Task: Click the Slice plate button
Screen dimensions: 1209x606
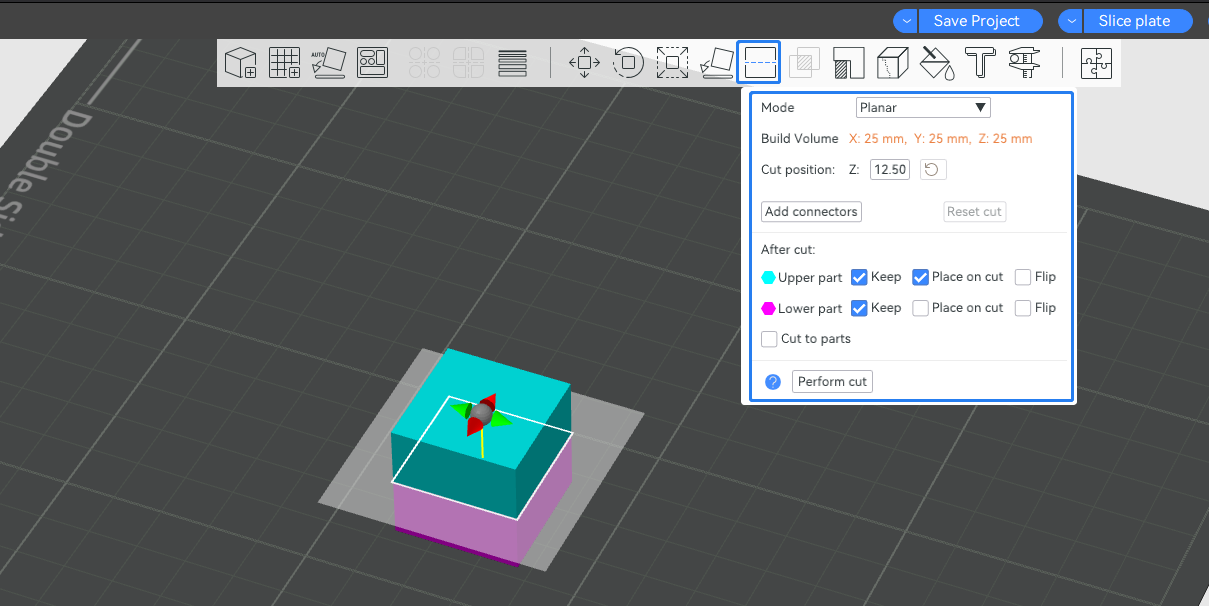Action: click(x=1139, y=21)
